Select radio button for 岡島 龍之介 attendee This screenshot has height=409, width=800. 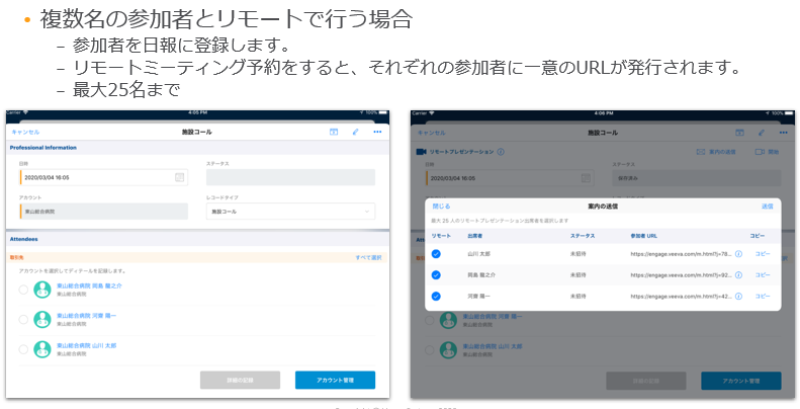click(x=23, y=290)
